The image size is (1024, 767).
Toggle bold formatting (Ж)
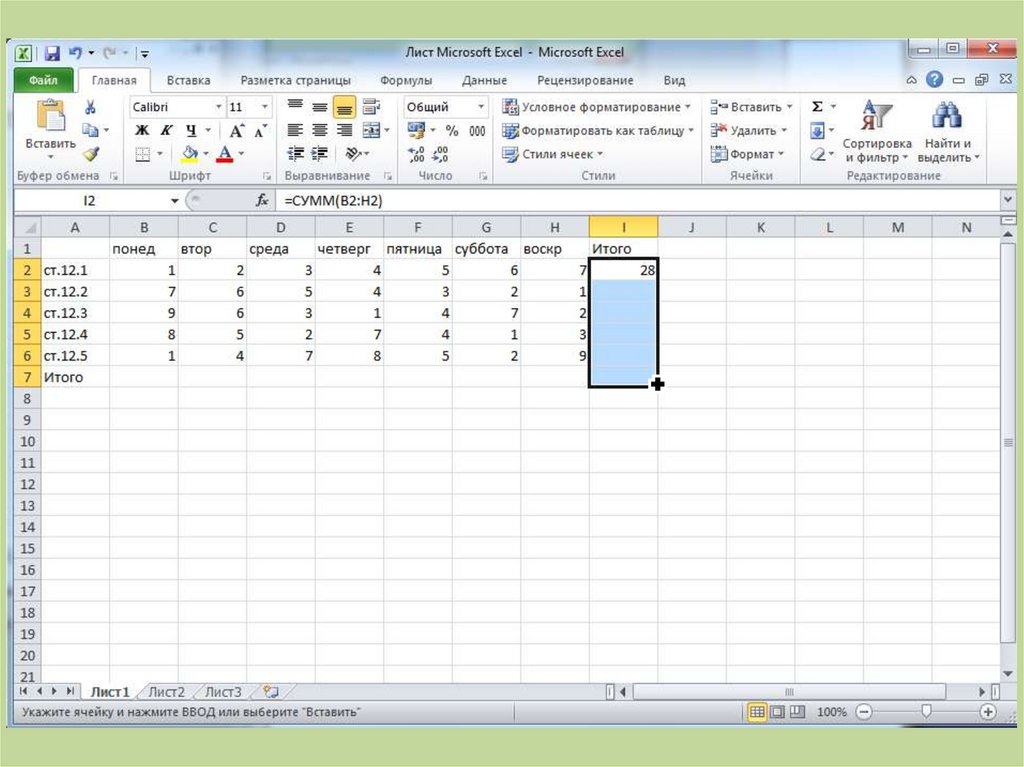click(142, 131)
